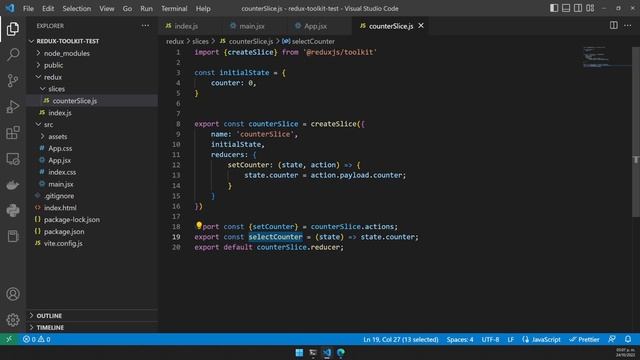640x360 pixels.
Task: Open editor more actions ellipsis
Action: click(x=628, y=26)
